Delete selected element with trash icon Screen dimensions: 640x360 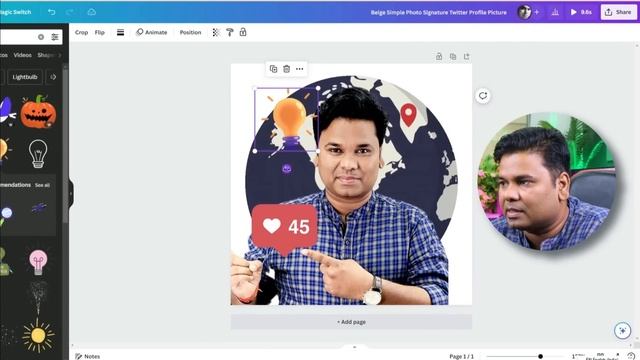(x=287, y=69)
